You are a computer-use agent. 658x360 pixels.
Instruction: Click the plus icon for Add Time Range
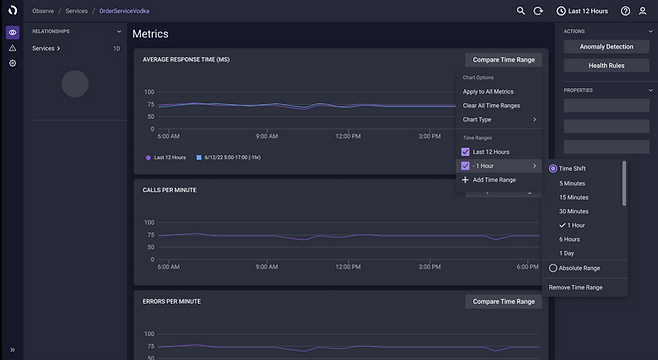click(465, 180)
